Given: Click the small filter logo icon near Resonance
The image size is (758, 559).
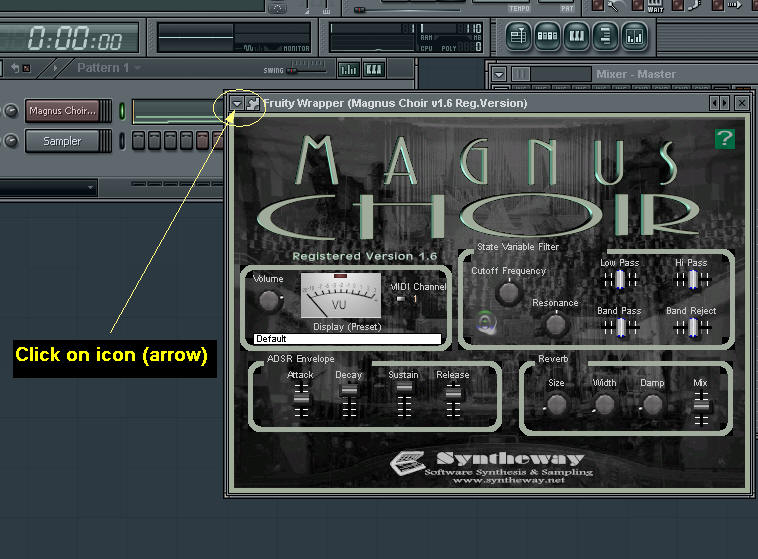Looking at the screenshot, I should pyautogui.click(x=486, y=323).
